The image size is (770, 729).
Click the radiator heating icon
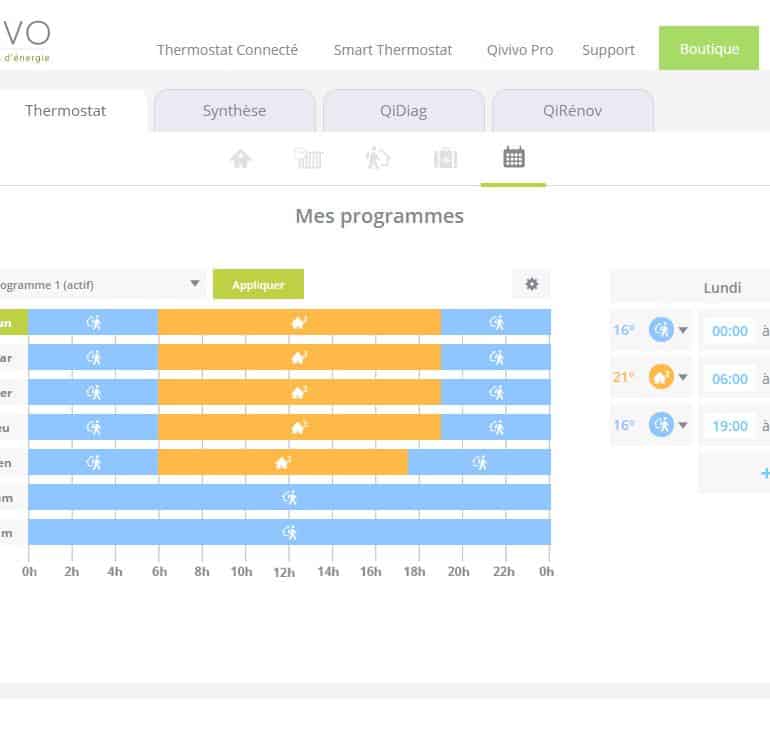point(308,159)
